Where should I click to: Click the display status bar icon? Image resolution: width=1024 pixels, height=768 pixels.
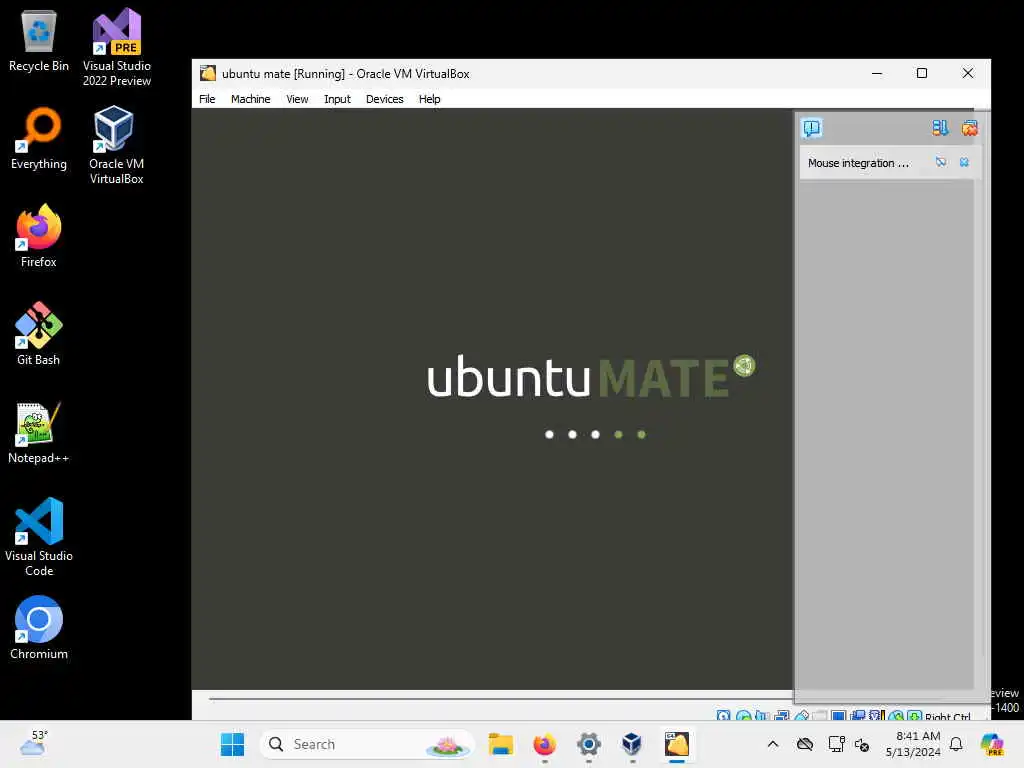[x=839, y=716]
